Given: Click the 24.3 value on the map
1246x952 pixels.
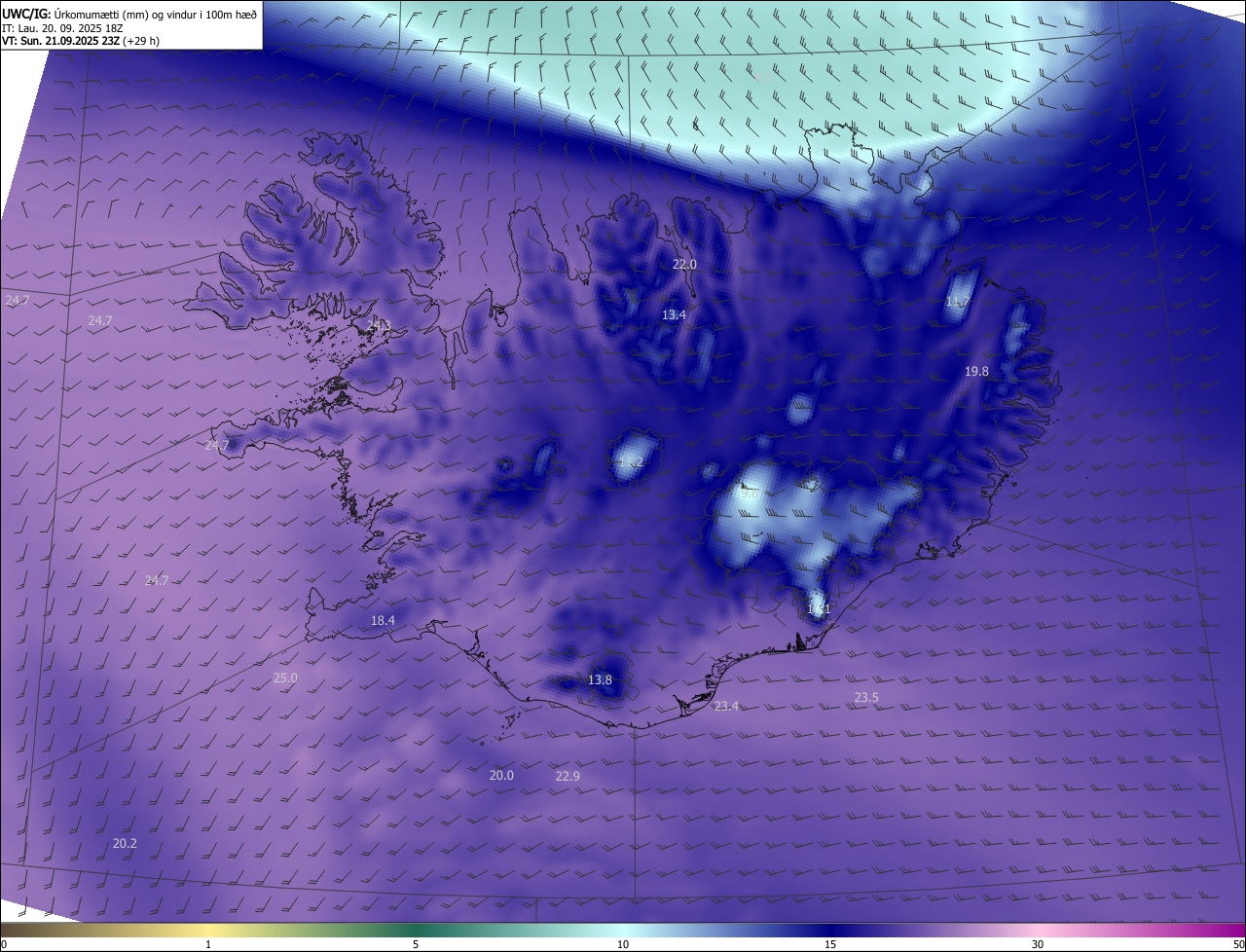Looking at the screenshot, I should (380, 325).
